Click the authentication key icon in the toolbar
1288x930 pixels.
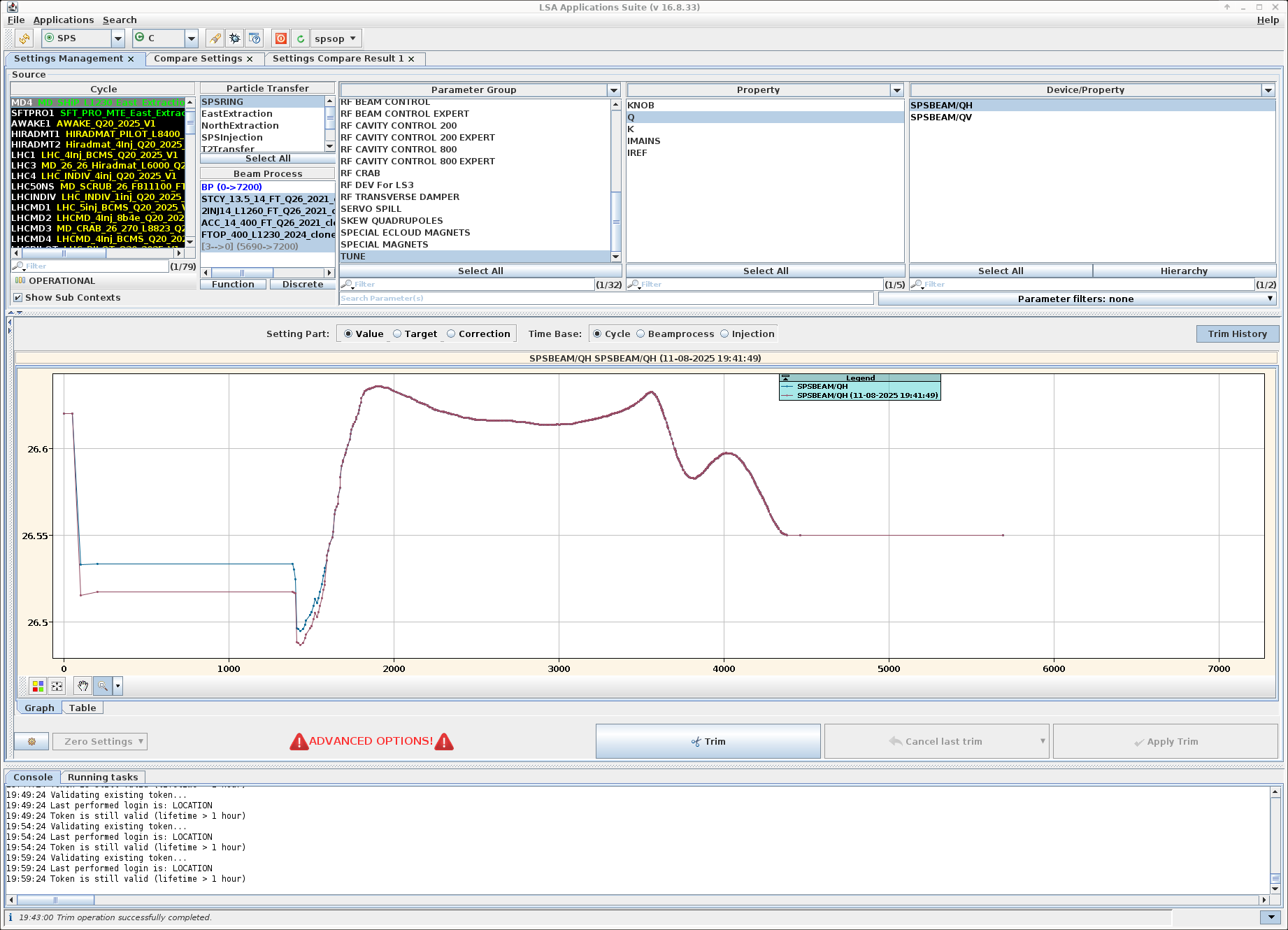[x=215, y=38]
